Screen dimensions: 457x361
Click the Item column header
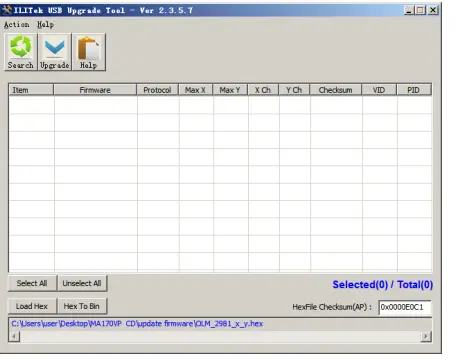click(x=31, y=90)
